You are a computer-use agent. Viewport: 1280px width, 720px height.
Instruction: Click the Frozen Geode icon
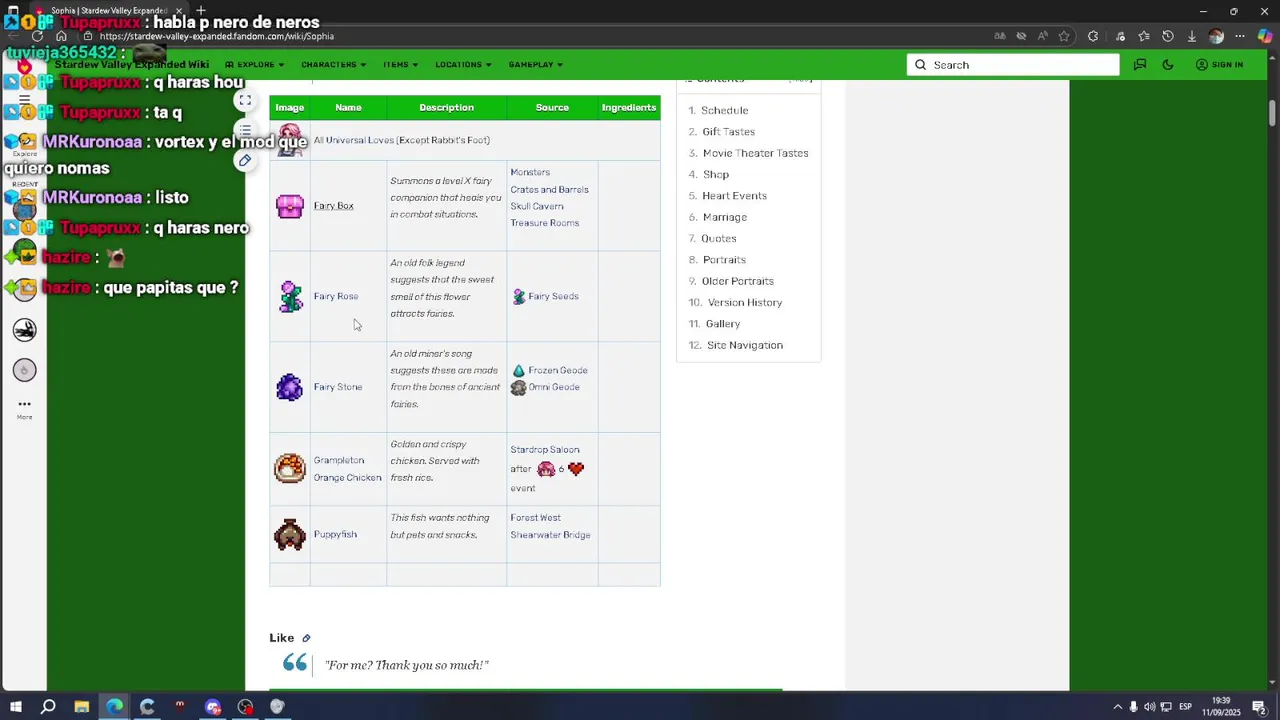pyautogui.click(x=518, y=371)
